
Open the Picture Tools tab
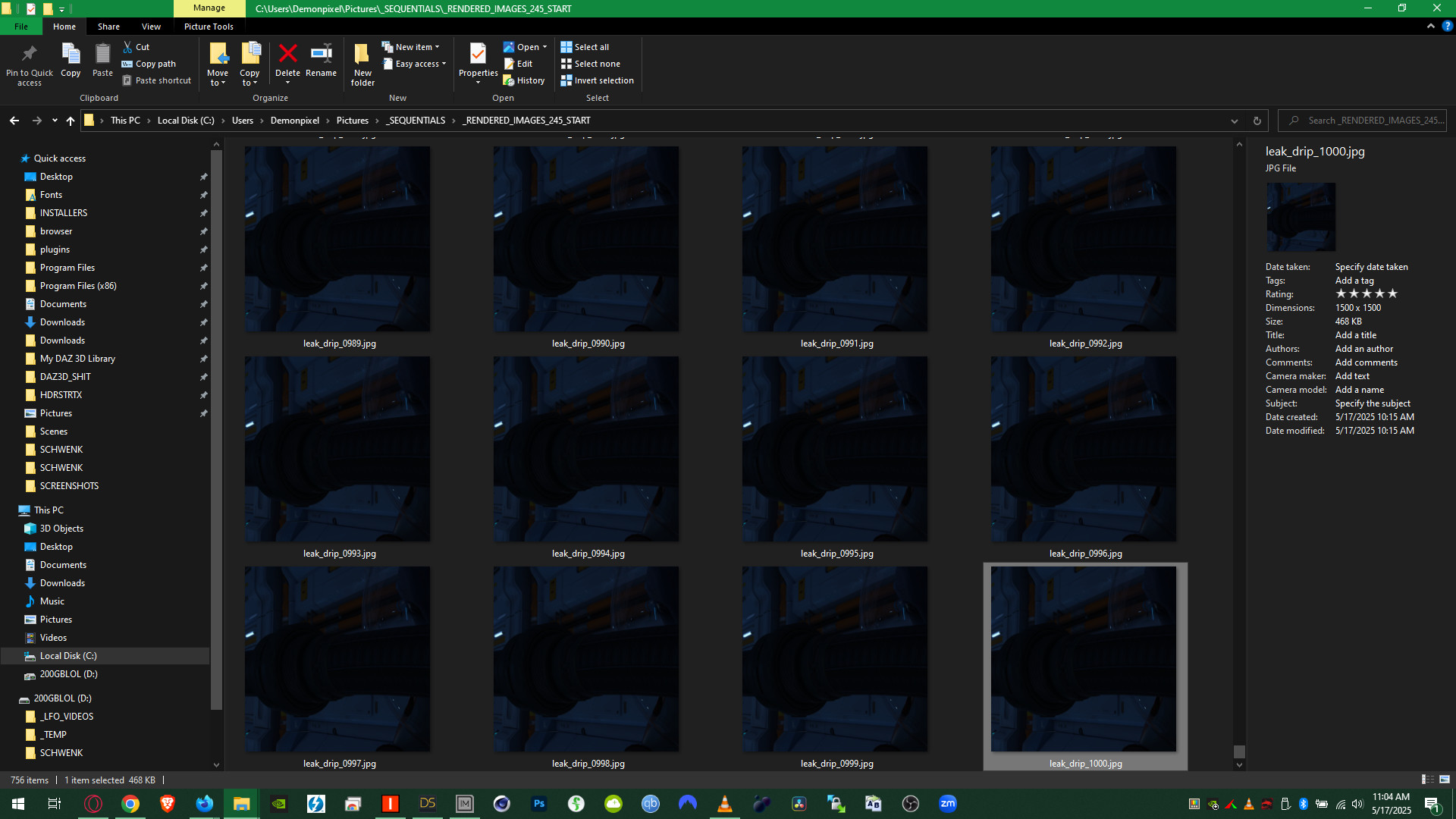tap(209, 26)
